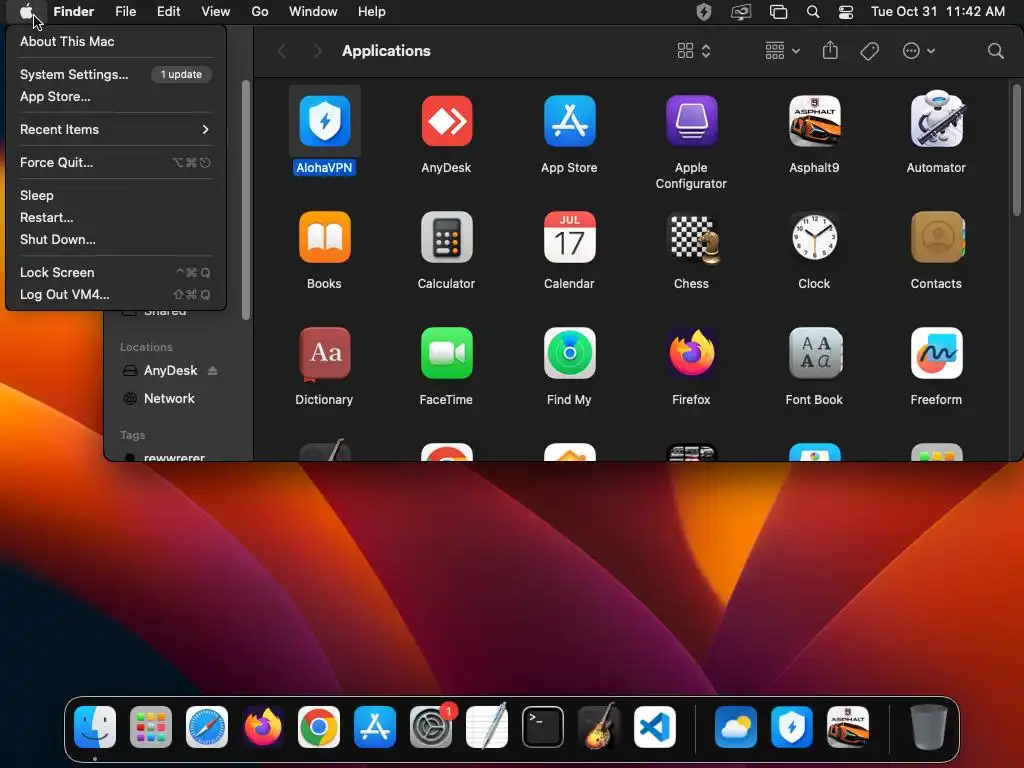The height and width of the screenshot is (768, 1024).
Task: Expand Recent Items submenu
Action: pyautogui.click(x=116, y=129)
